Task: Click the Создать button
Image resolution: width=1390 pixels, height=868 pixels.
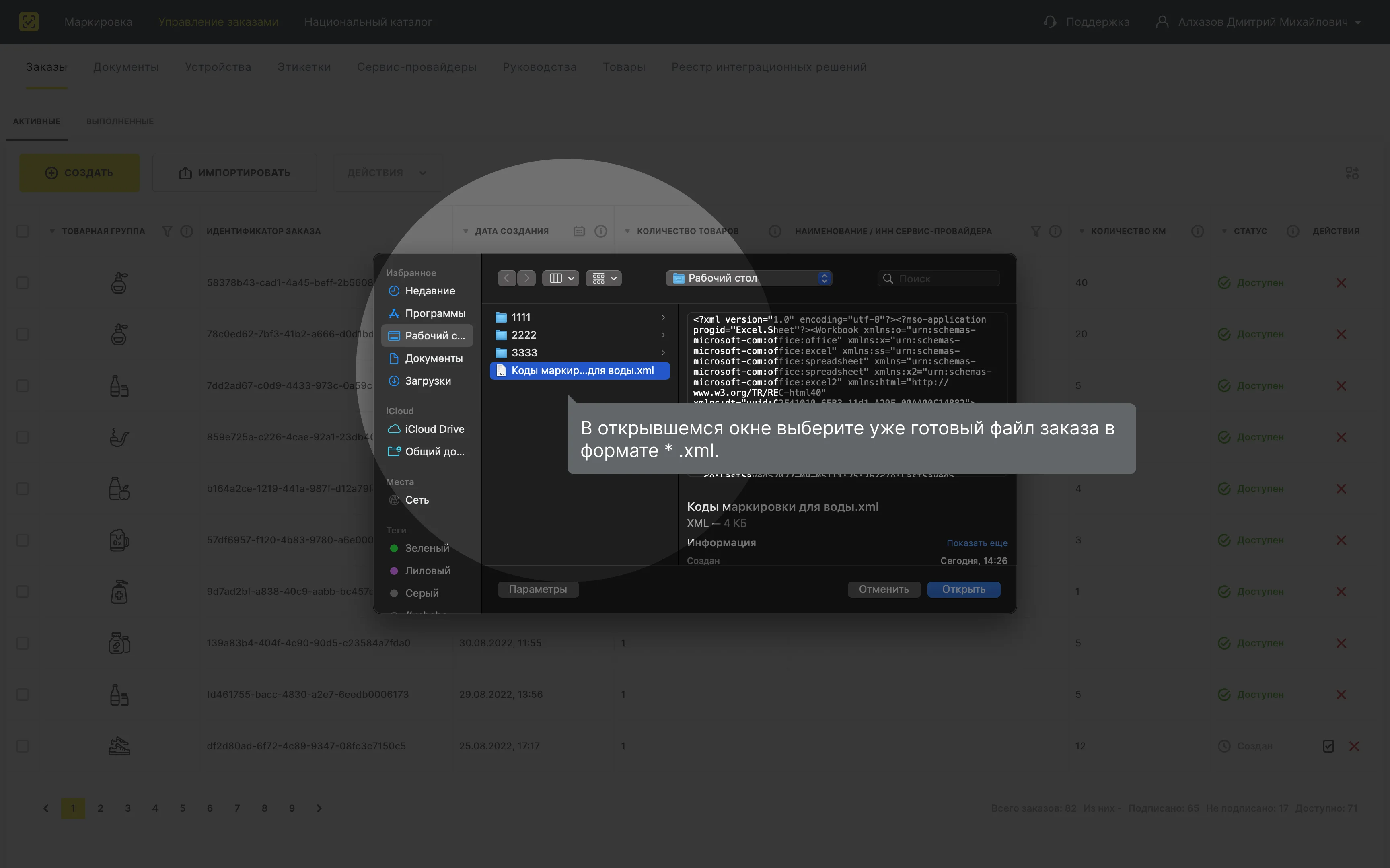Action: 79,173
